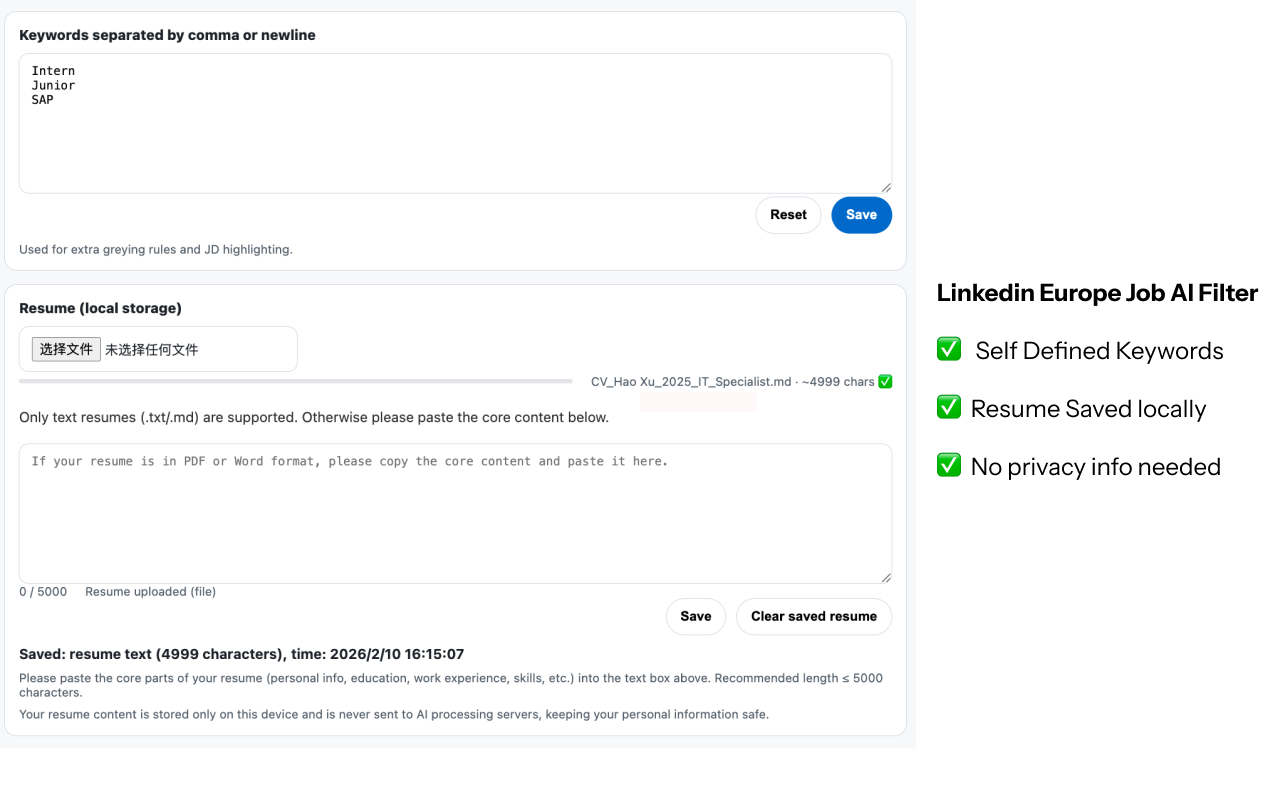Click the Resume uploaded (file) status text
The width and height of the screenshot is (1280, 800).
point(150,591)
